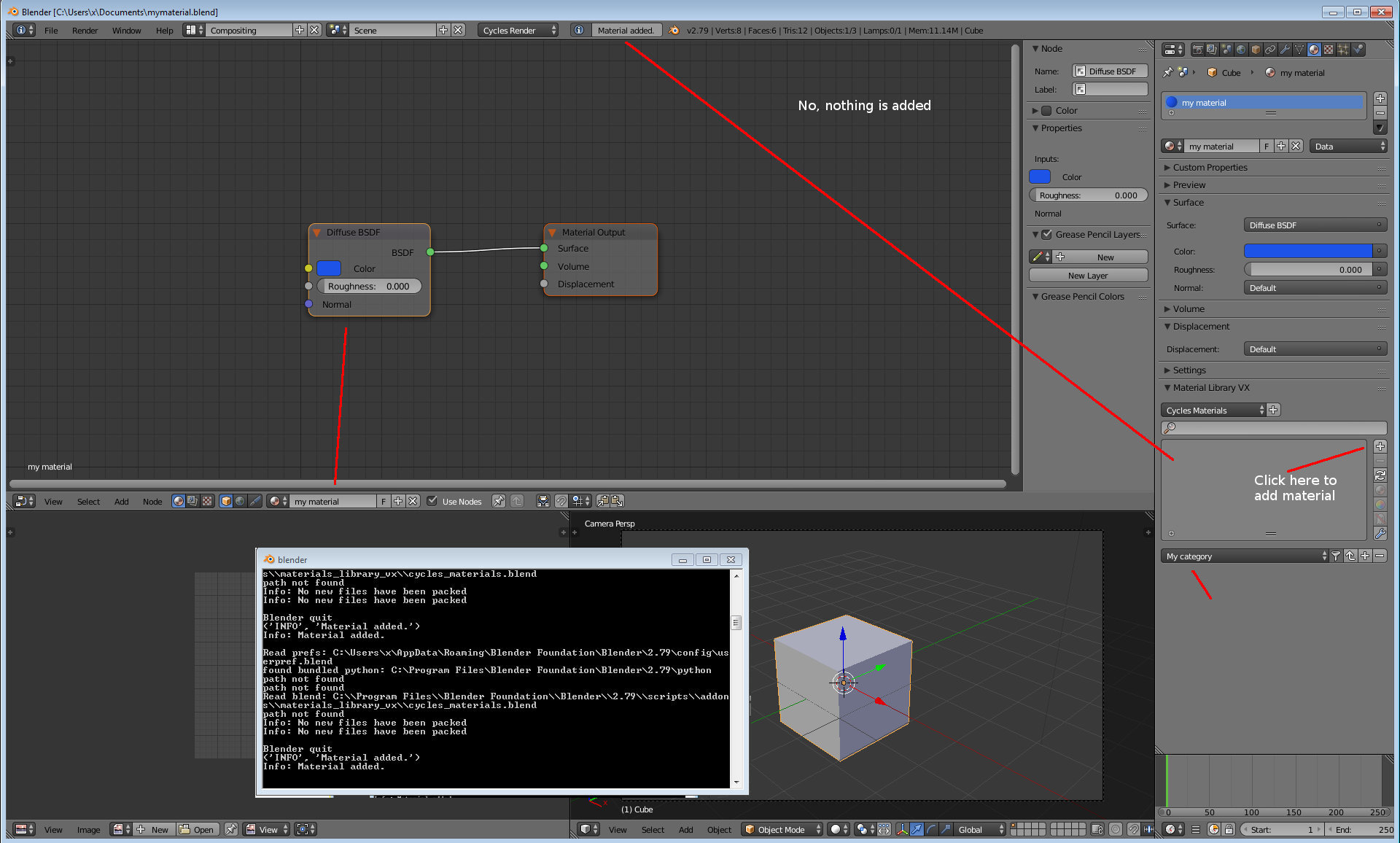Open the Surface shader Diffuse BSDF dropdown
This screenshot has height=843, width=1400.
1315,225
